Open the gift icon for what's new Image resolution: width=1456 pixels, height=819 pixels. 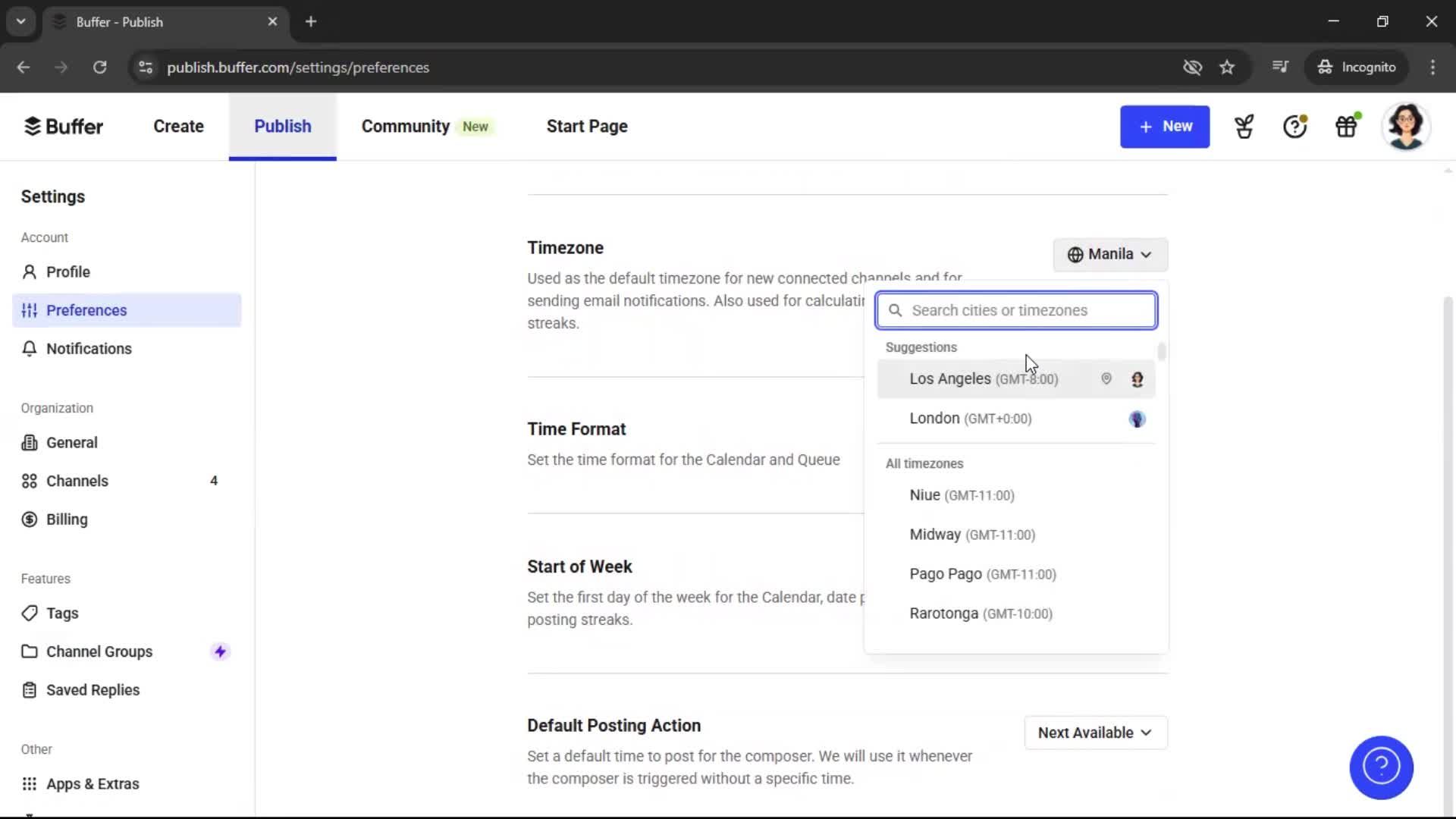(1346, 126)
